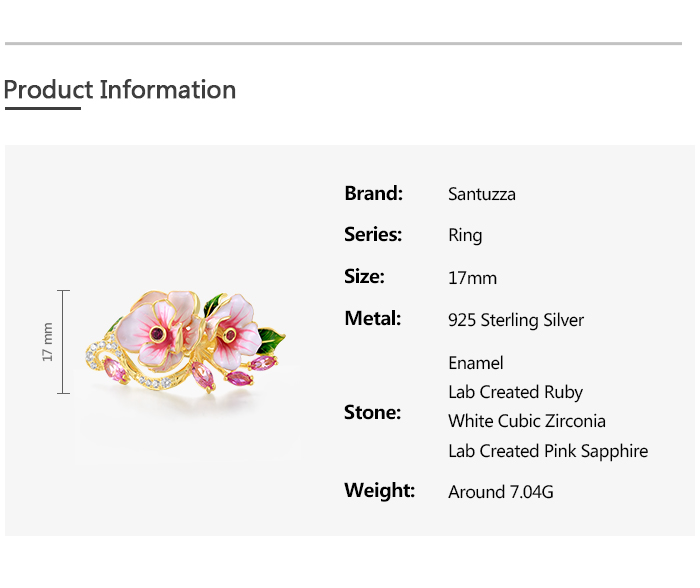Screen dimensions: 700x588
Task: Select the Santuzza brand name
Action: (482, 194)
